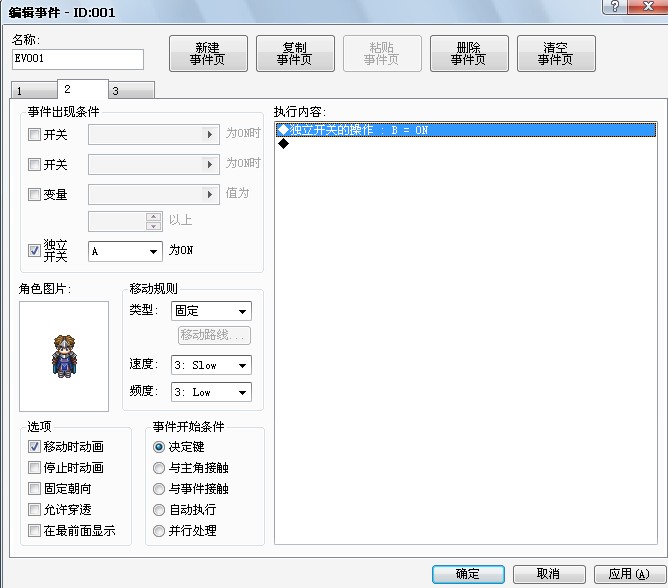Check the 停止时动画 option

tap(34, 467)
